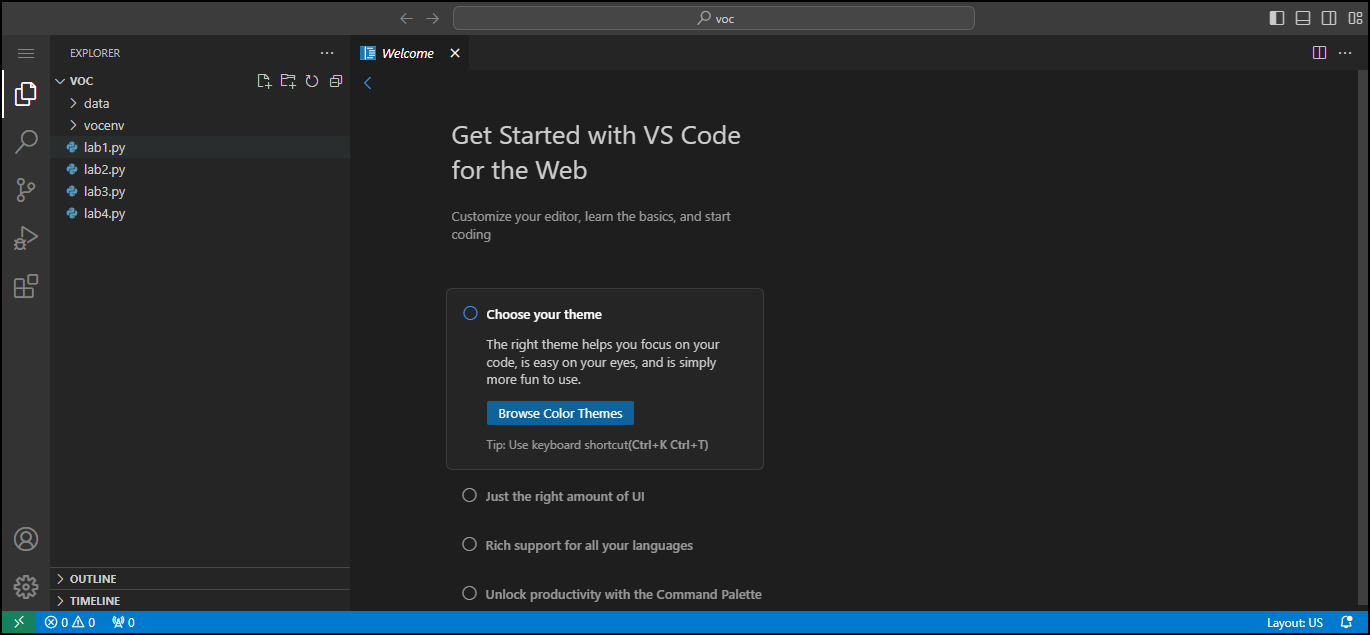Click the New Folder icon in Explorer

click(x=288, y=81)
